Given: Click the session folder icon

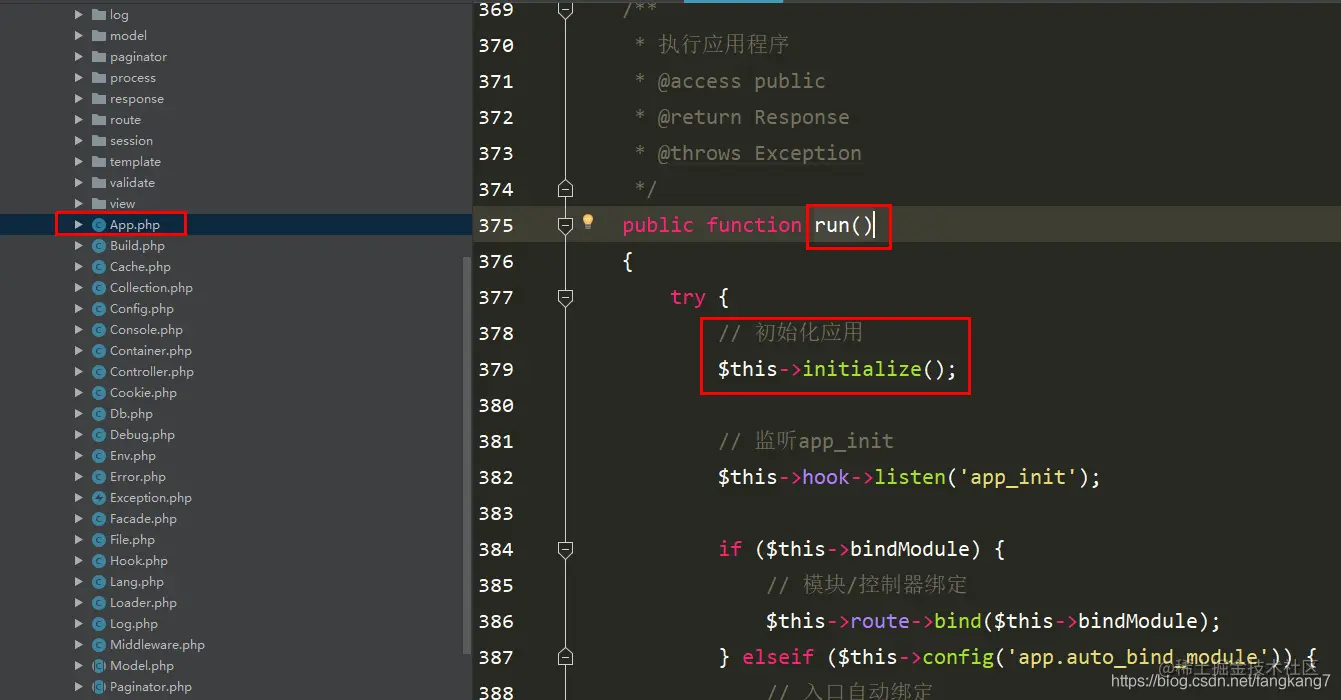Looking at the screenshot, I should tap(99, 141).
